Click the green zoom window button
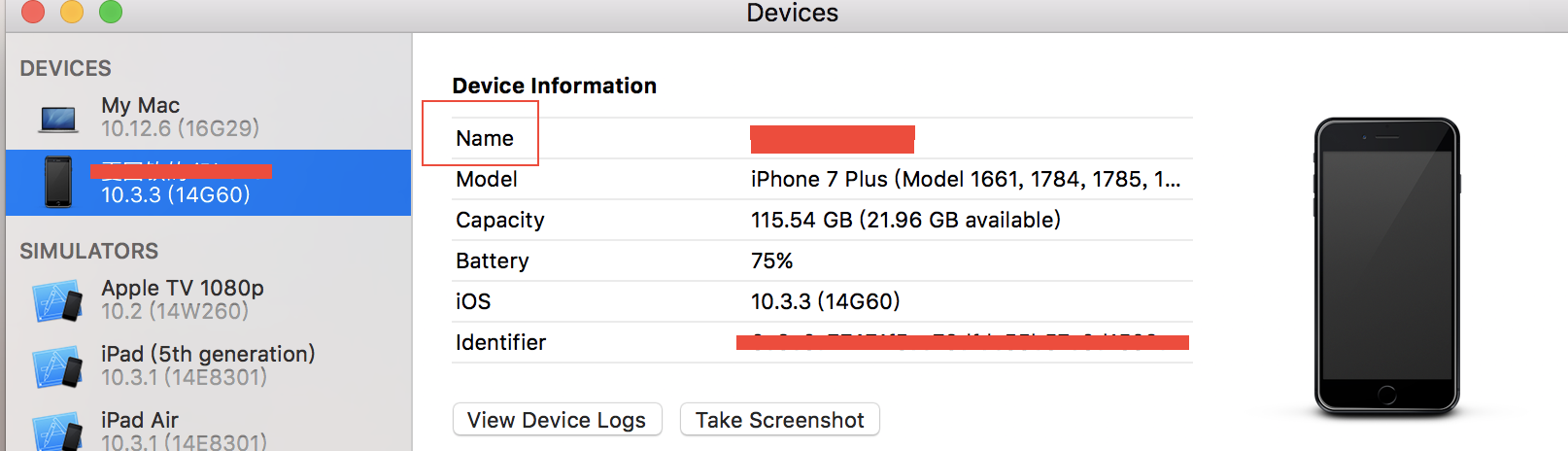The height and width of the screenshot is (451, 1568). coord(111,12)
